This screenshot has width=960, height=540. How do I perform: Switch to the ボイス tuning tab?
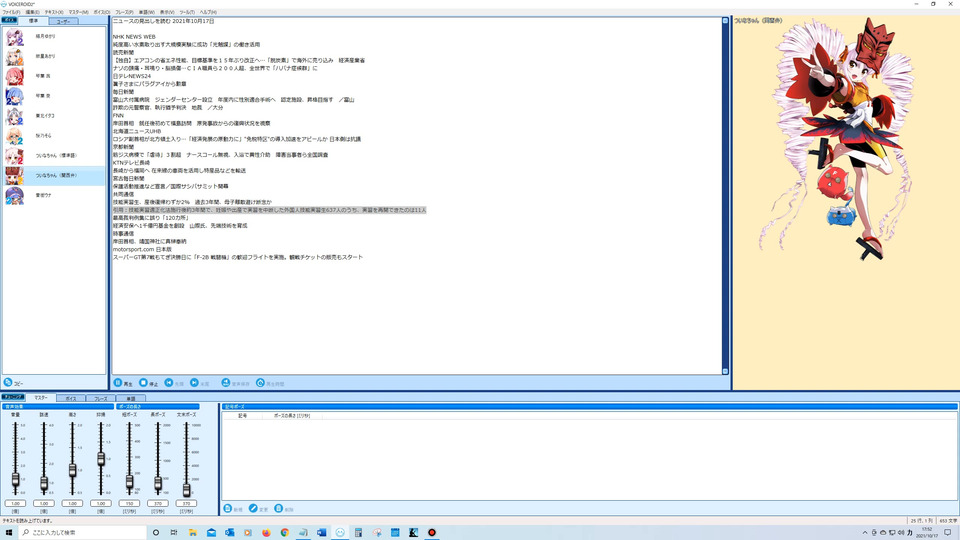coord(71,399)
